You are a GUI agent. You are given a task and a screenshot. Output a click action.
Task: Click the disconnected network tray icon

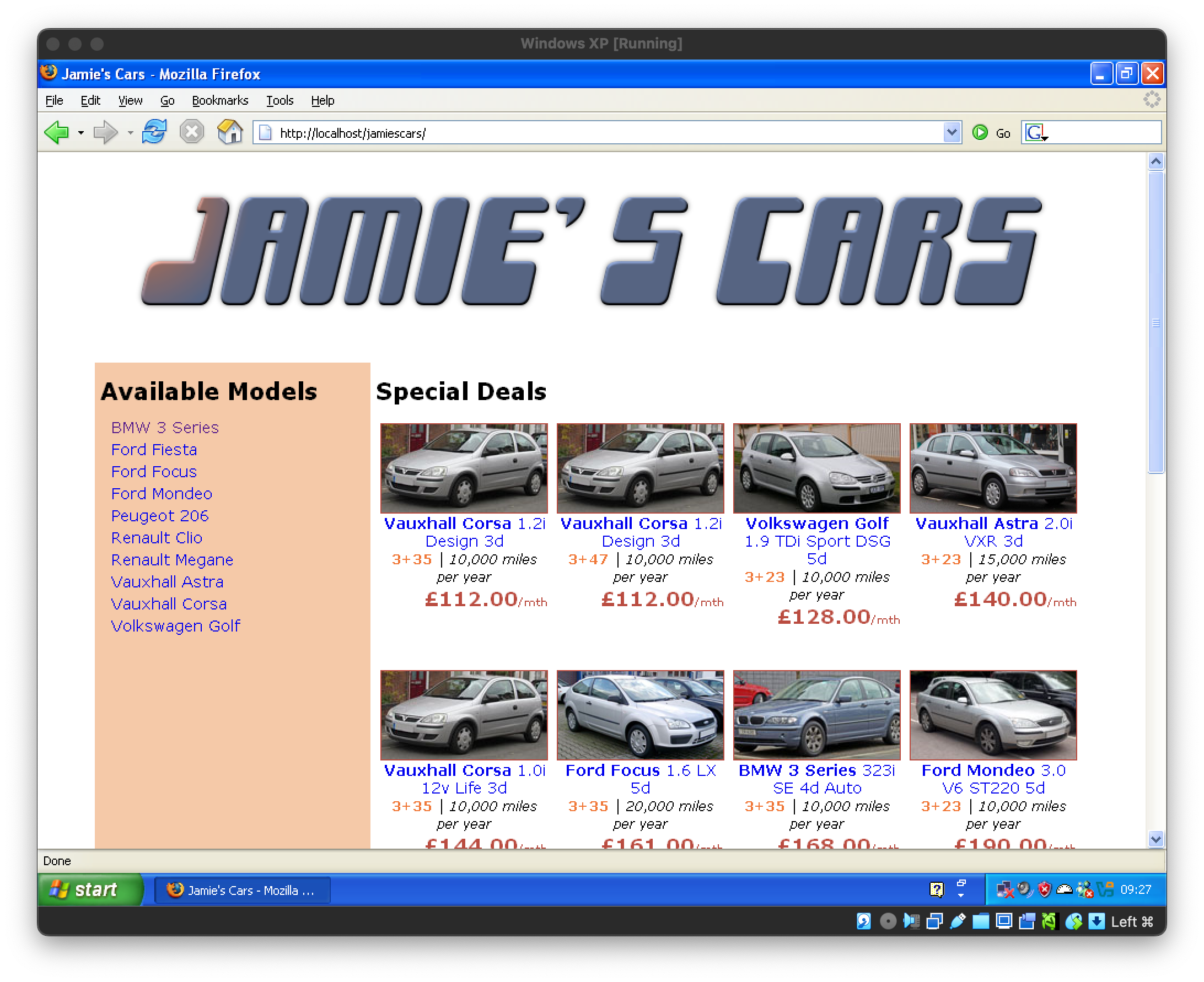[x=1005, y=890]
